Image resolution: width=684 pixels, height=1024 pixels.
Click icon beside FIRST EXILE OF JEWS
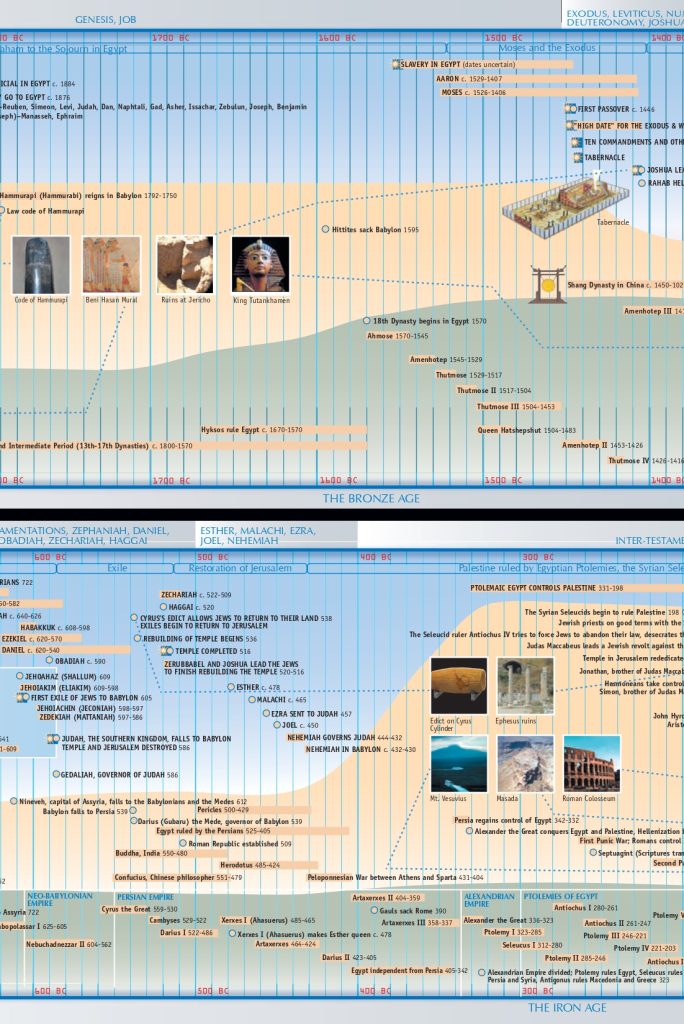pyautogui.click(x=23, y=698)
